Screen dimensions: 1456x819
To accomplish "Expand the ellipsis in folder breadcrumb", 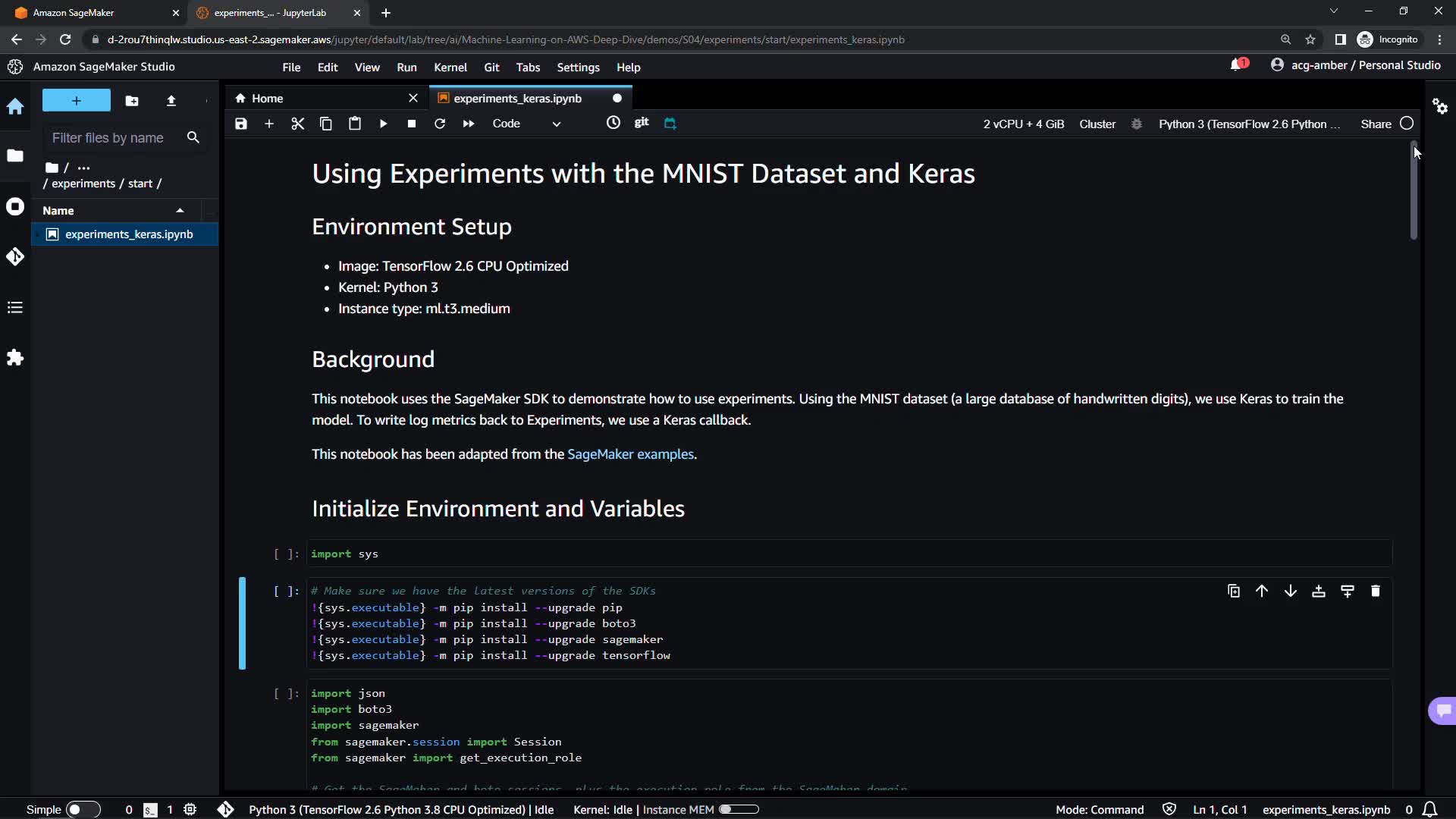I will [x=83, y=168].
